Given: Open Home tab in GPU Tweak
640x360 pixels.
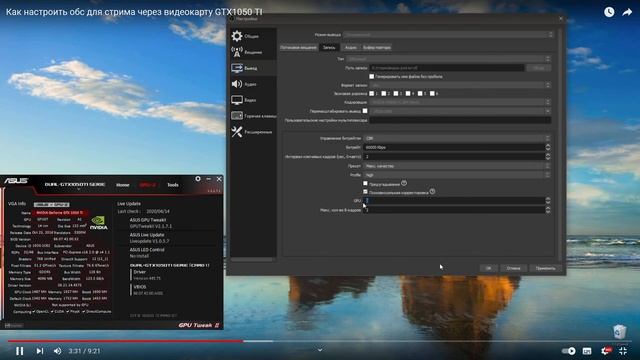Looking at the screenshot, I should pos(122,185).
